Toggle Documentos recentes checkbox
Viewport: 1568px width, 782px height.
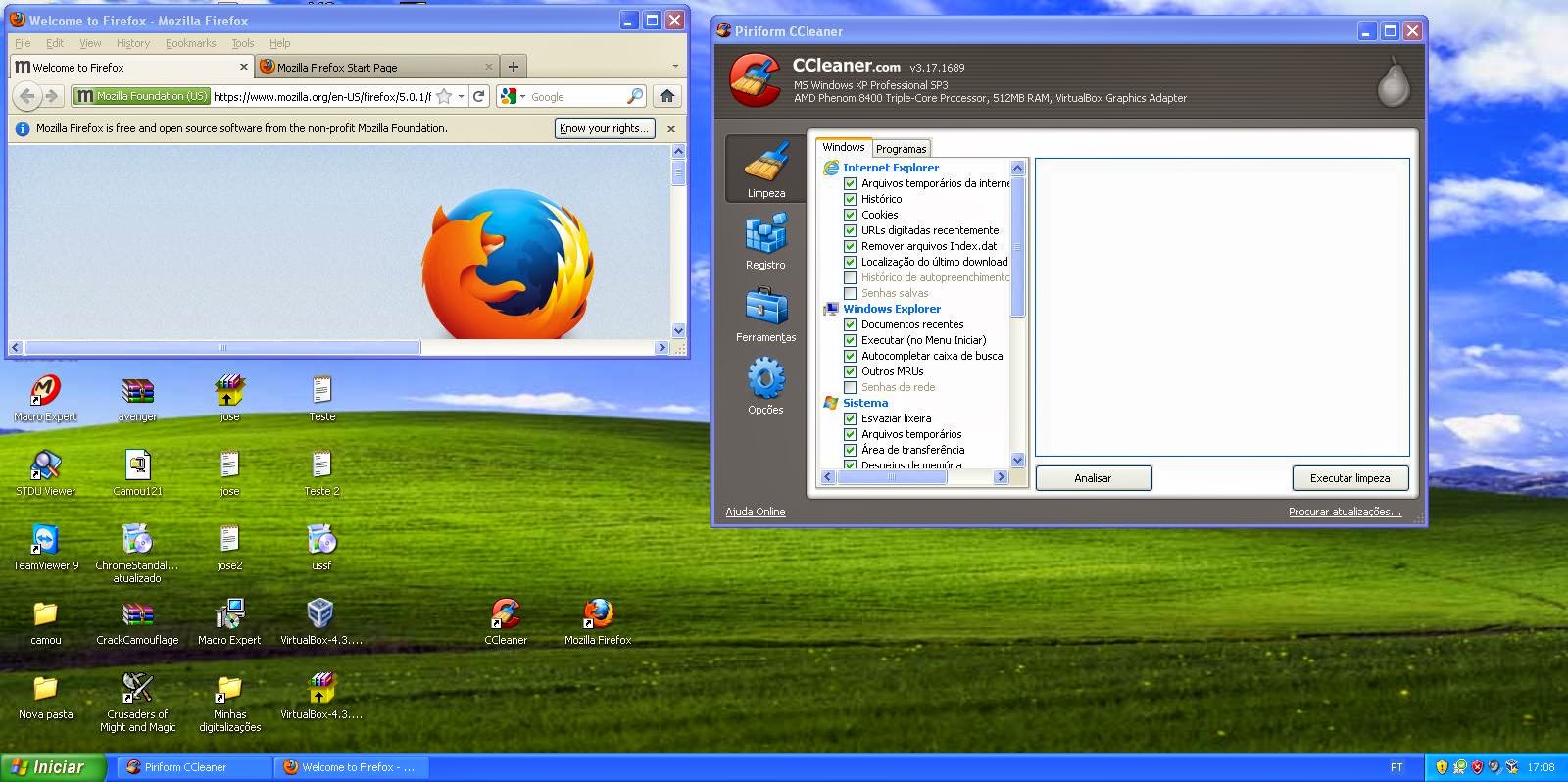pos(851,324)
